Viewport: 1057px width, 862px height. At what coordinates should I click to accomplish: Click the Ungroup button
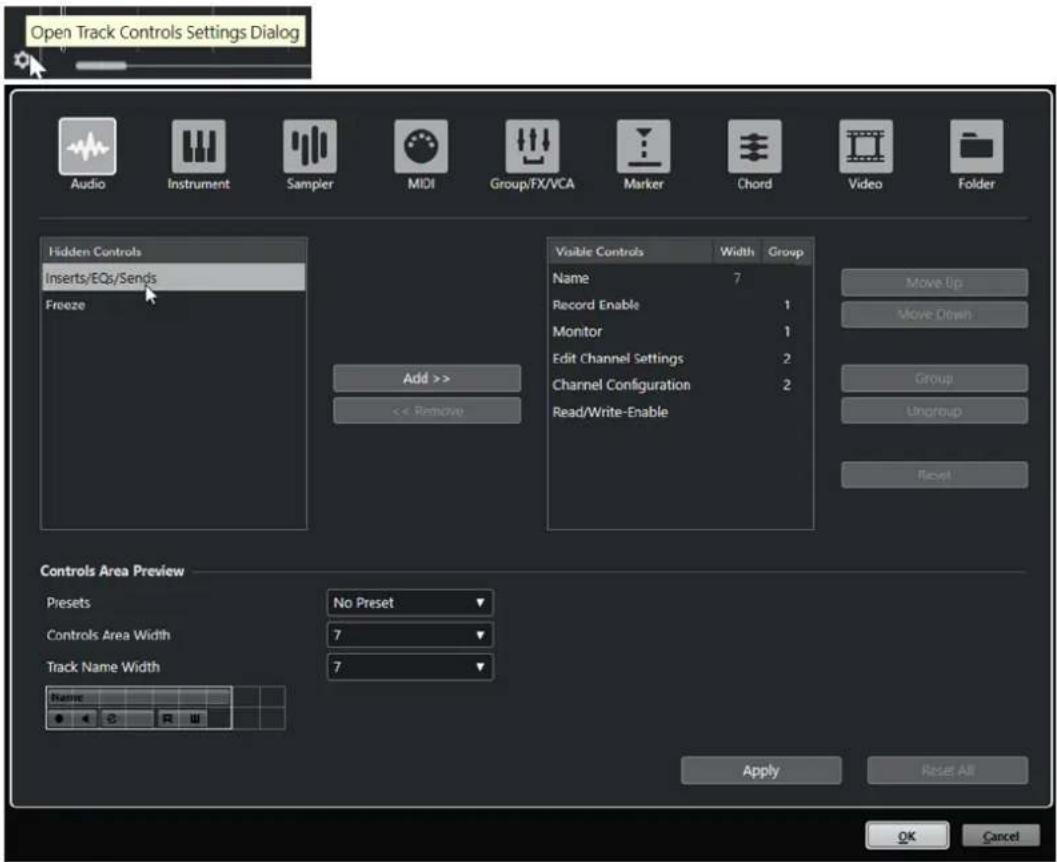point(934,410)
